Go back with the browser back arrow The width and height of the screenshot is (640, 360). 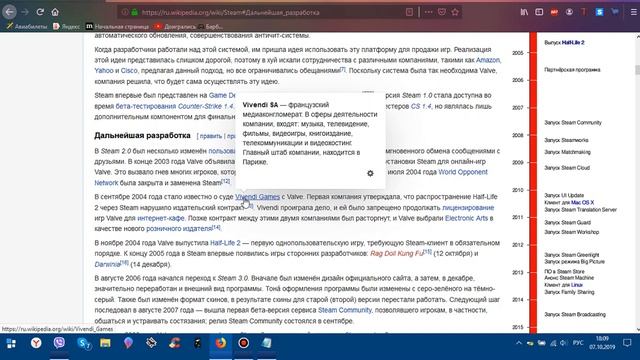click(x=9, y=12)
